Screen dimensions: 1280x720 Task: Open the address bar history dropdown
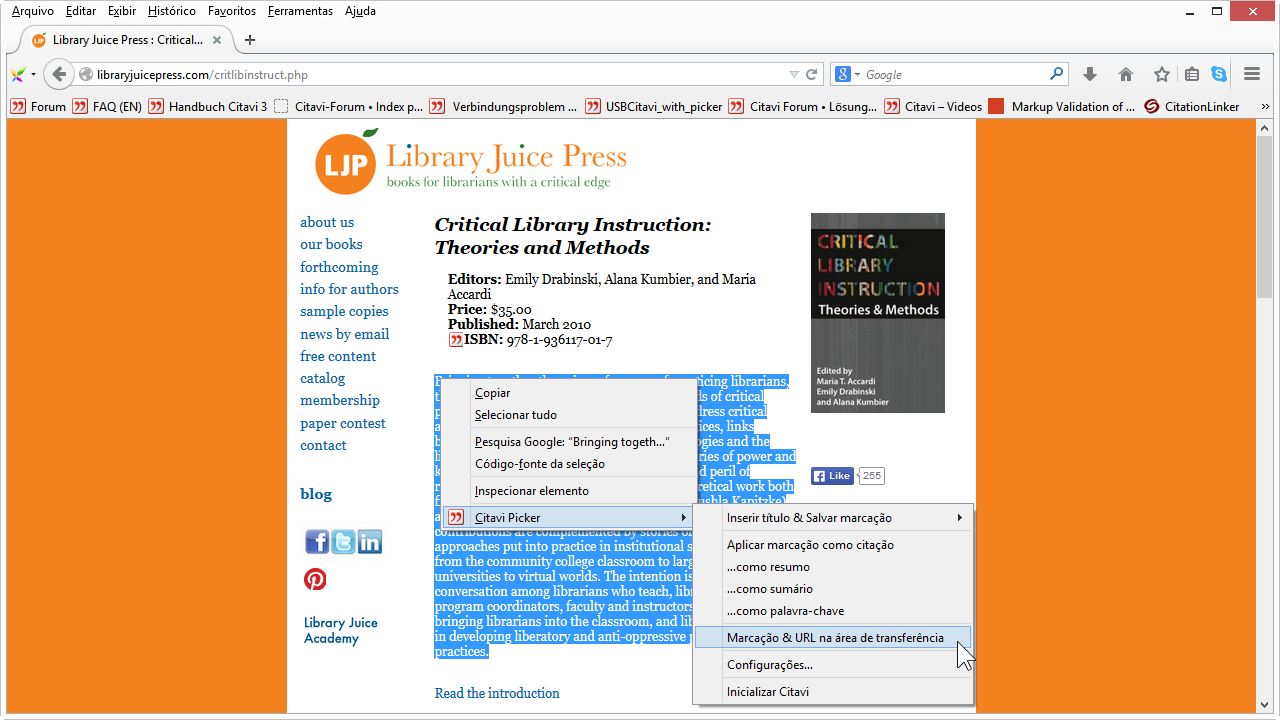click(x=794, y=75)
